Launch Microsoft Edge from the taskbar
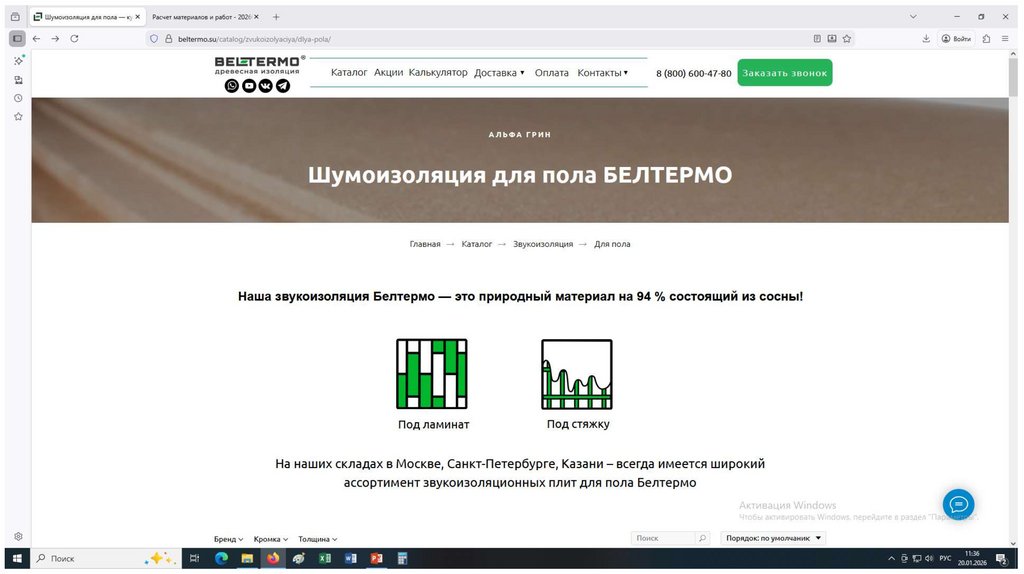The height and width of the screenshot is (574, 1024). [x=221, y=558]
